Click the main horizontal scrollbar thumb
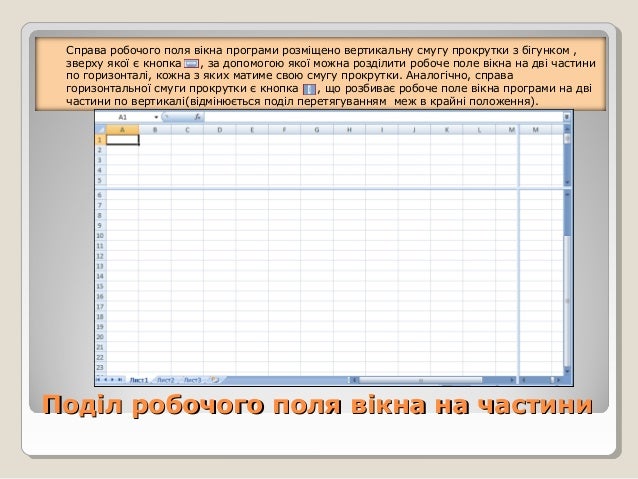This screenshot has height=479, width=638. 421,380
